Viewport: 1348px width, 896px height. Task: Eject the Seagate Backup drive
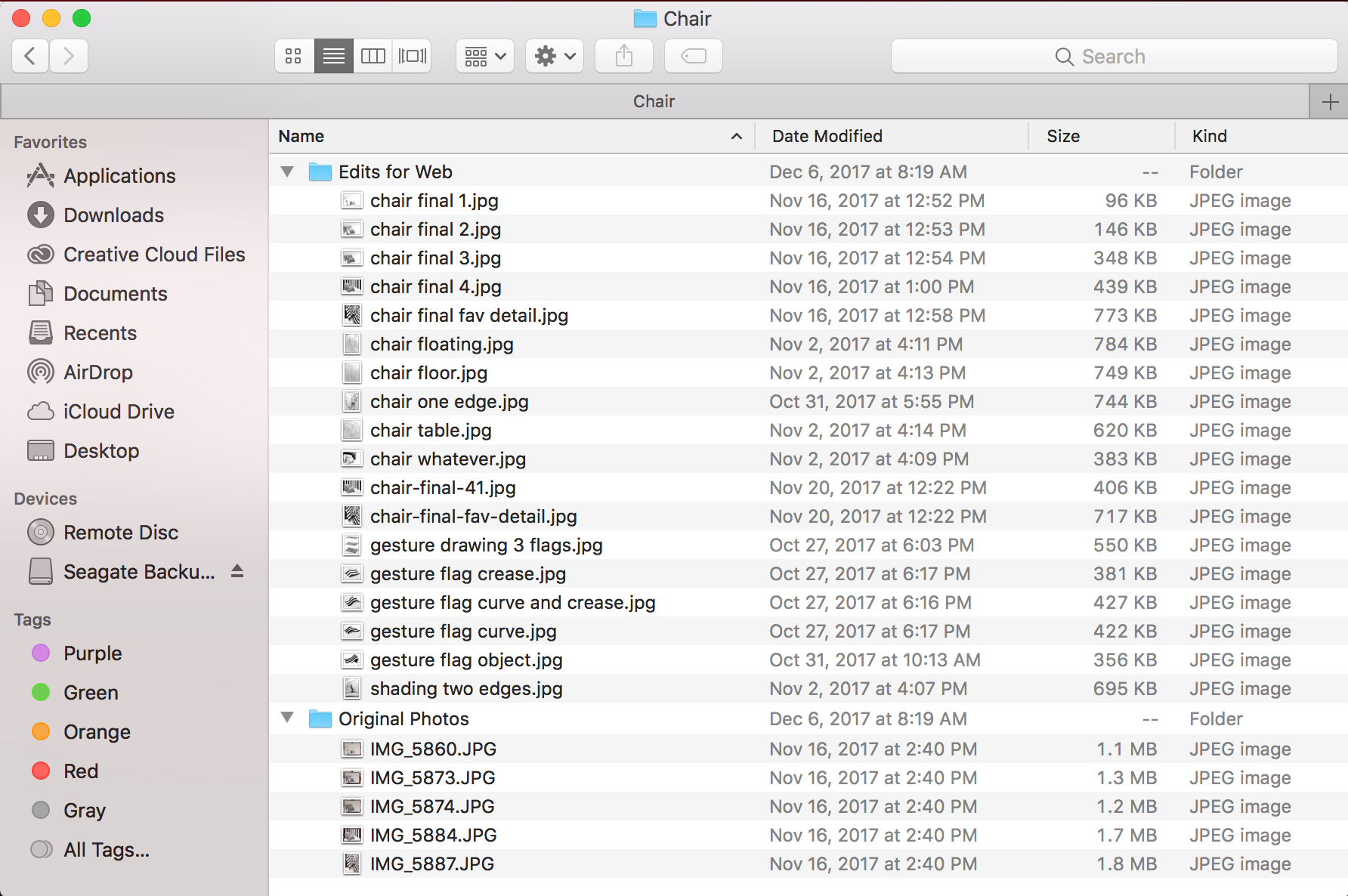click(237, 571)
